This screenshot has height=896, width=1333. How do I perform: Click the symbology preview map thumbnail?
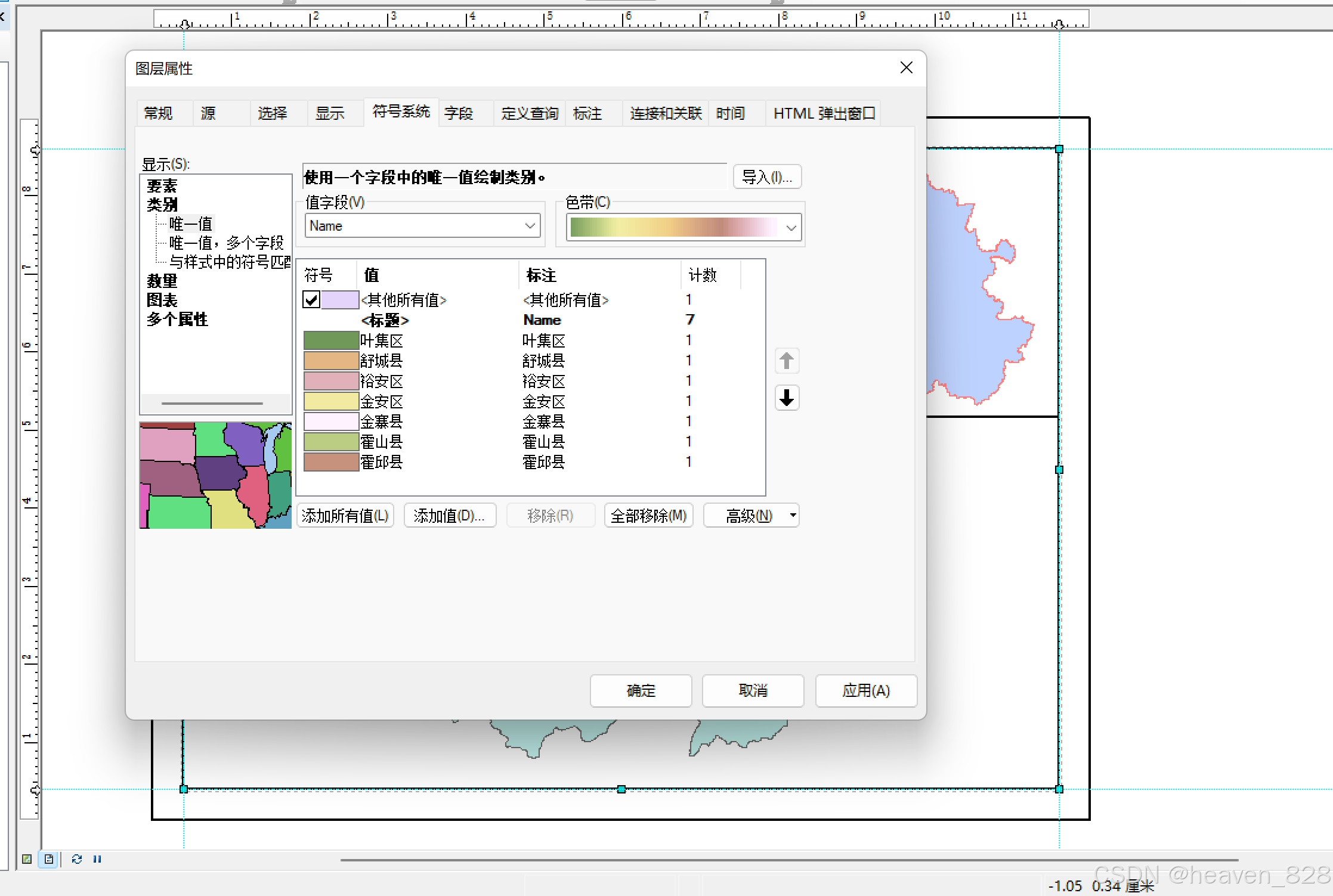pos(215,475)
